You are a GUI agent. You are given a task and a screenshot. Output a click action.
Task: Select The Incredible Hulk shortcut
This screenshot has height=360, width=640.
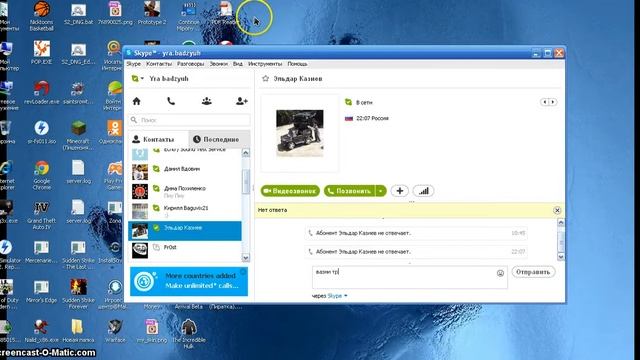[x=189, y=334]
